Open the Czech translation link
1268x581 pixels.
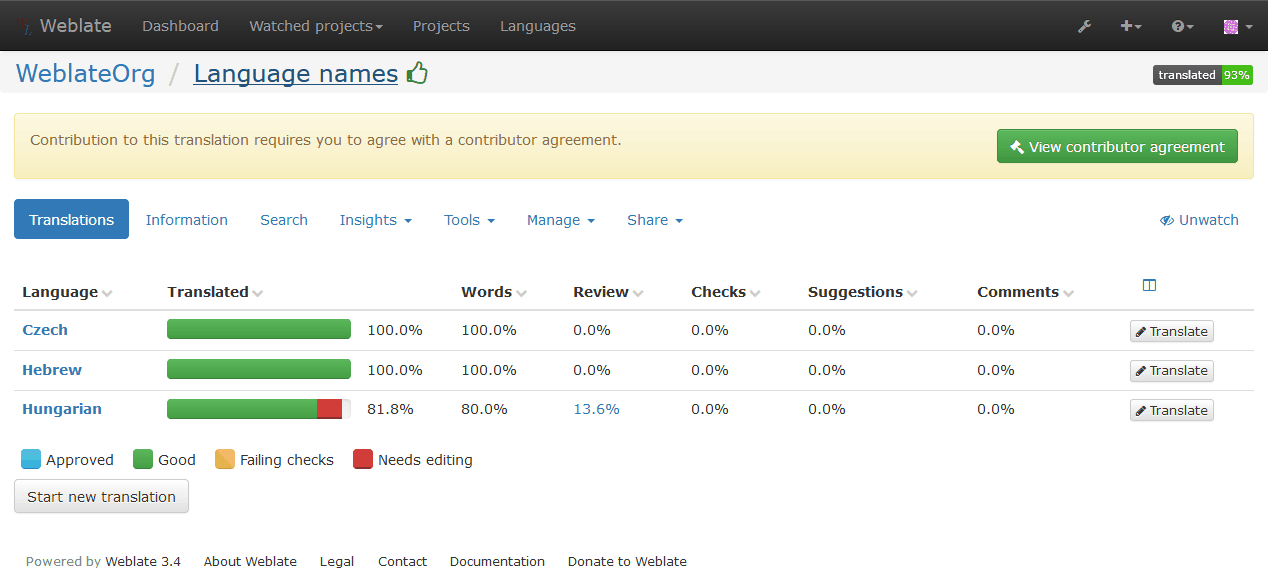click(45, 330)
